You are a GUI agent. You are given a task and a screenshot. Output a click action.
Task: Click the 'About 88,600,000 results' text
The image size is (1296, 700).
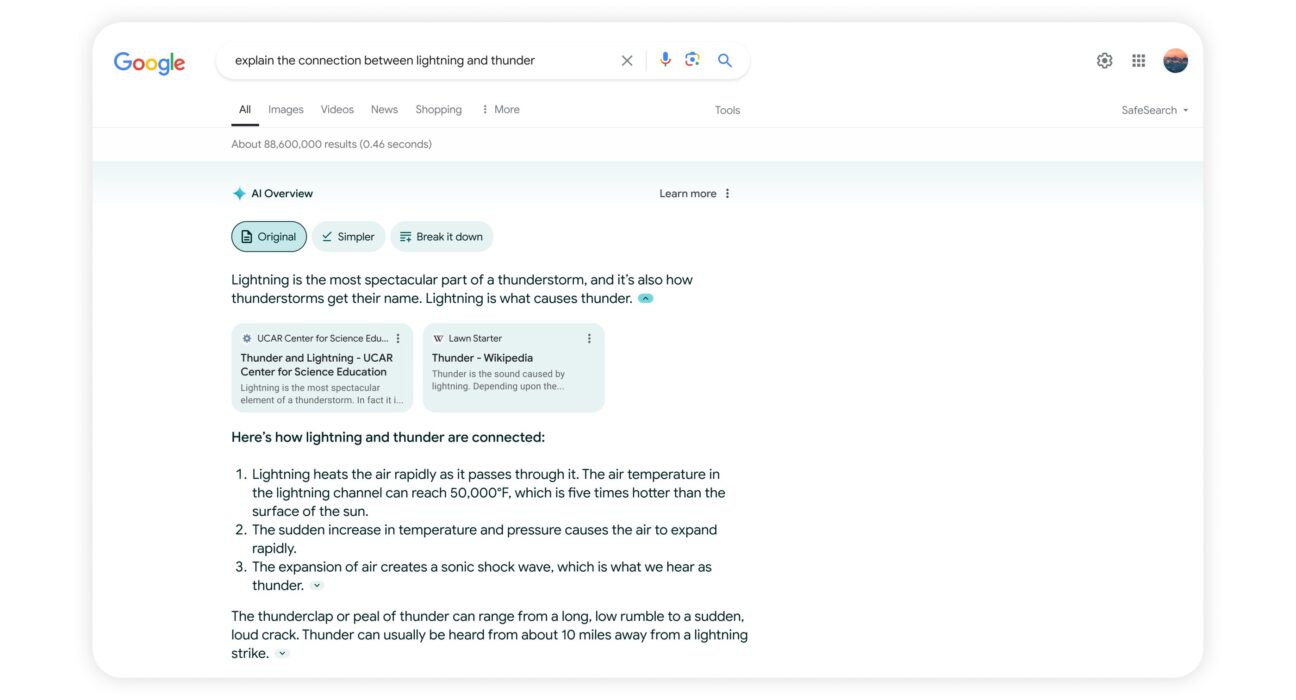pos(331,145)
